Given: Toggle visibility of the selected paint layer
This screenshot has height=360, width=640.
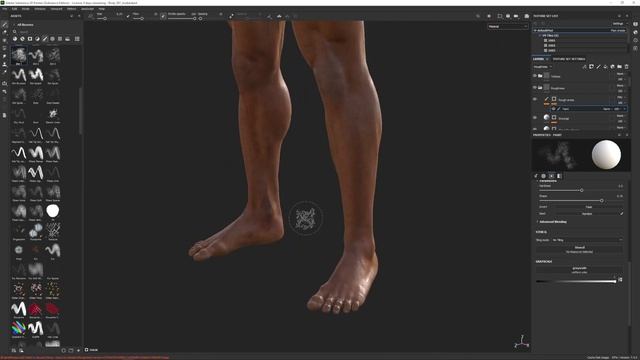Looking at the screenshot, I should [535, 99].
